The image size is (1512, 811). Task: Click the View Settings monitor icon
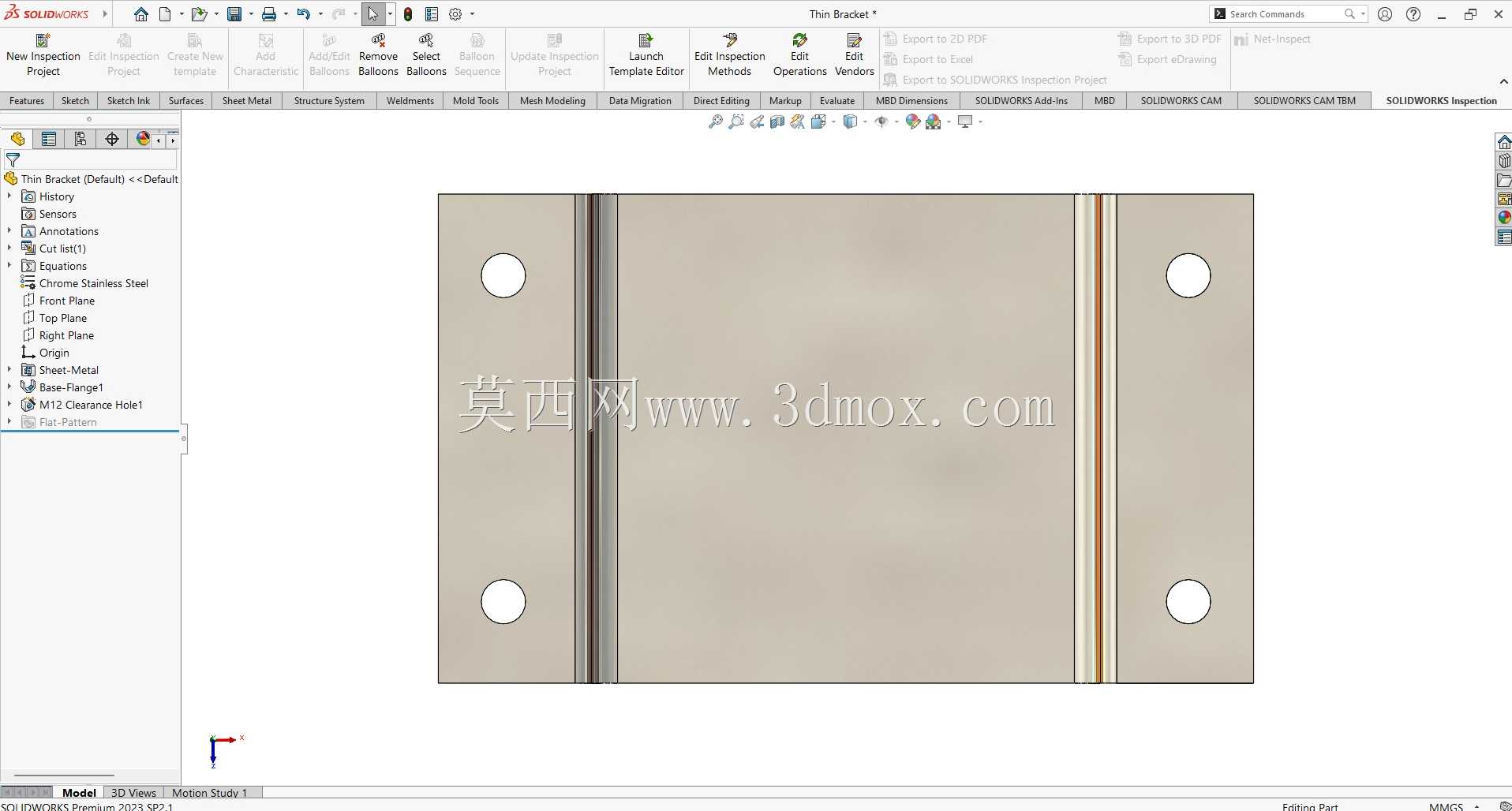[x=965, y=121]
